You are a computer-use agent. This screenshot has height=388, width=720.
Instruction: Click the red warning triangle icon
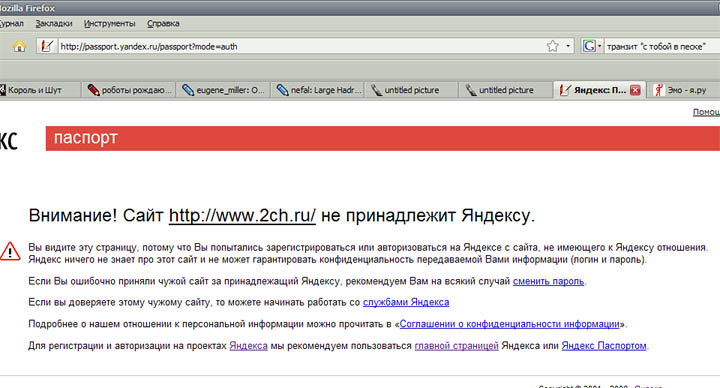click(x=10, y=251)
